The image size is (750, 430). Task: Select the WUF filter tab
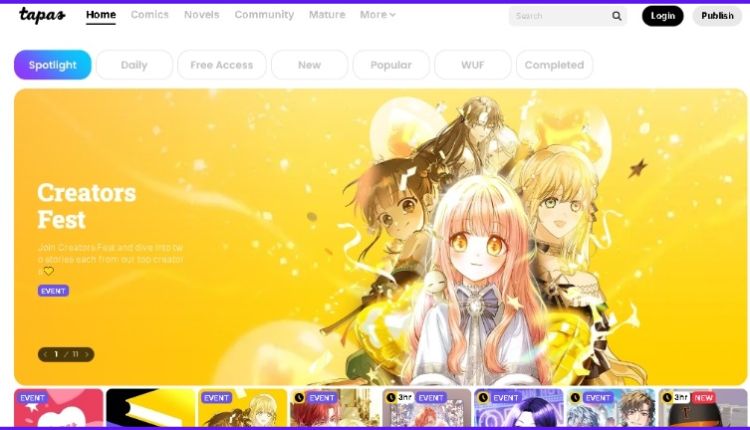(473, 65)
